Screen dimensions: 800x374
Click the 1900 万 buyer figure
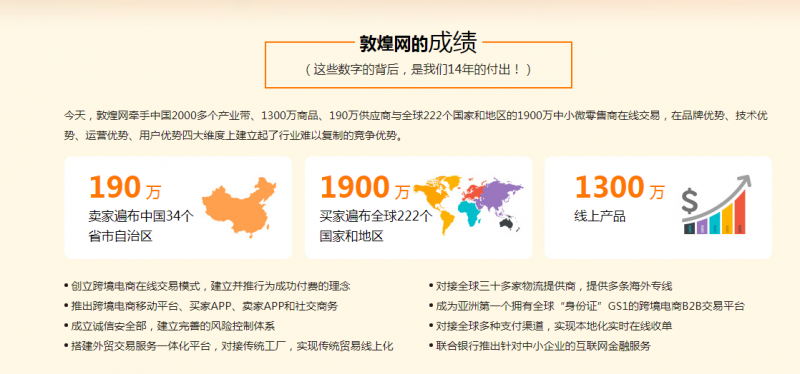click(365, 187)
